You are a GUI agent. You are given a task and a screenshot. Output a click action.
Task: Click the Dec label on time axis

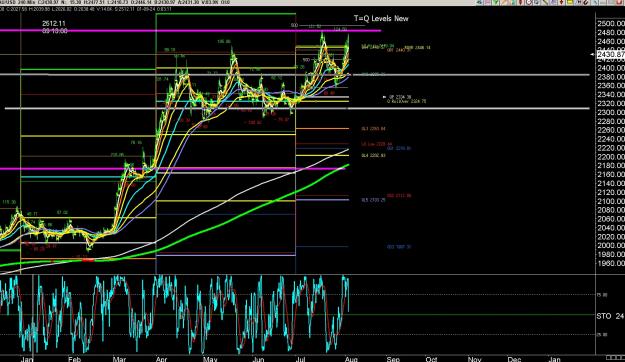pos(514,359)
